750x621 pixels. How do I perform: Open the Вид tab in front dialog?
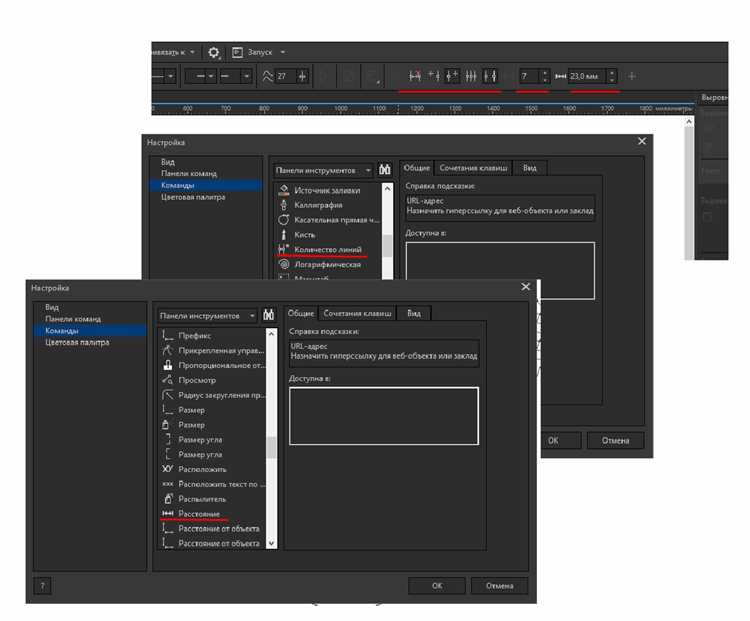pyautogui.click(x=413, y=313)
